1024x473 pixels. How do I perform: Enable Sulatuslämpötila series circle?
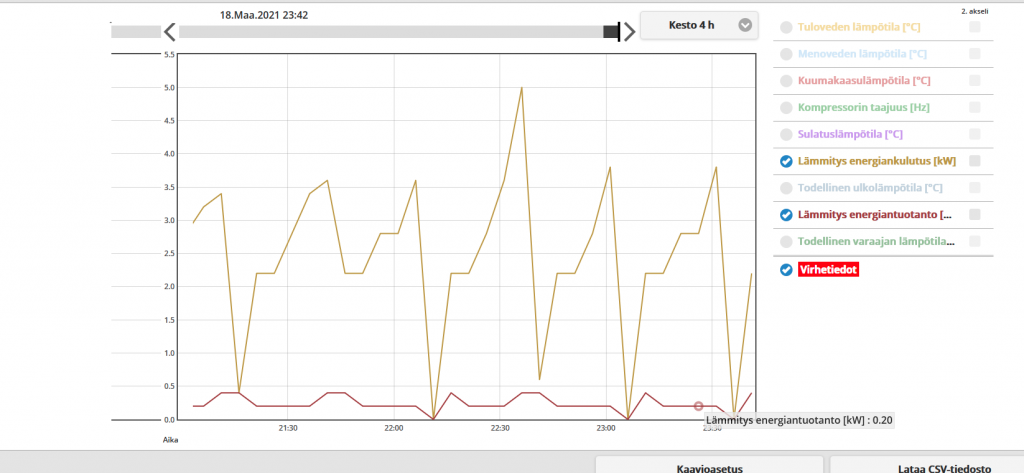(x=786, y=134)
